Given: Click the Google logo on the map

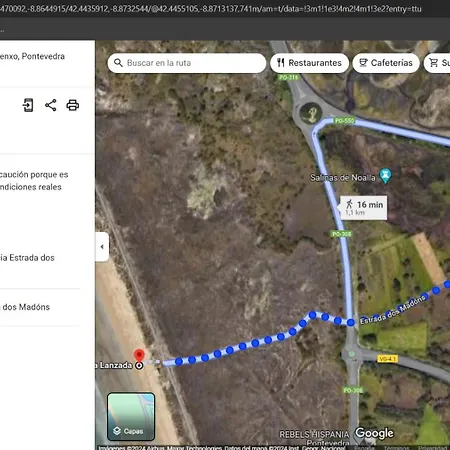Looking at the screenshot, I should tap(374, 433).
